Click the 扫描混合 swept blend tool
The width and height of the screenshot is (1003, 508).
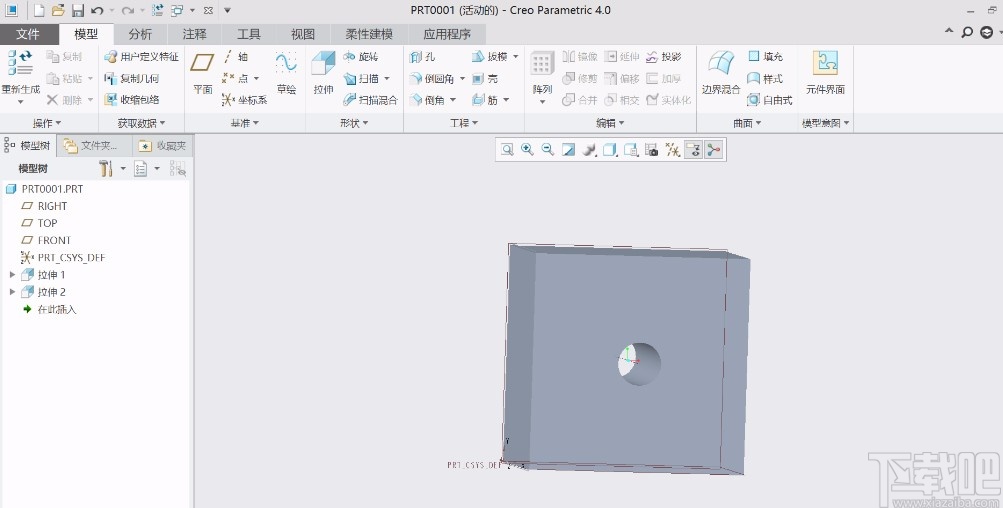pos(370,100)
